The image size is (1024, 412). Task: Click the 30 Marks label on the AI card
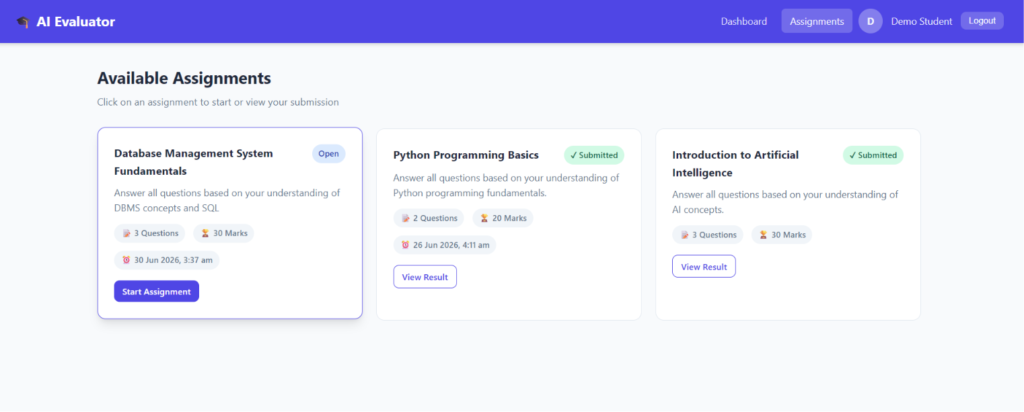788,235
